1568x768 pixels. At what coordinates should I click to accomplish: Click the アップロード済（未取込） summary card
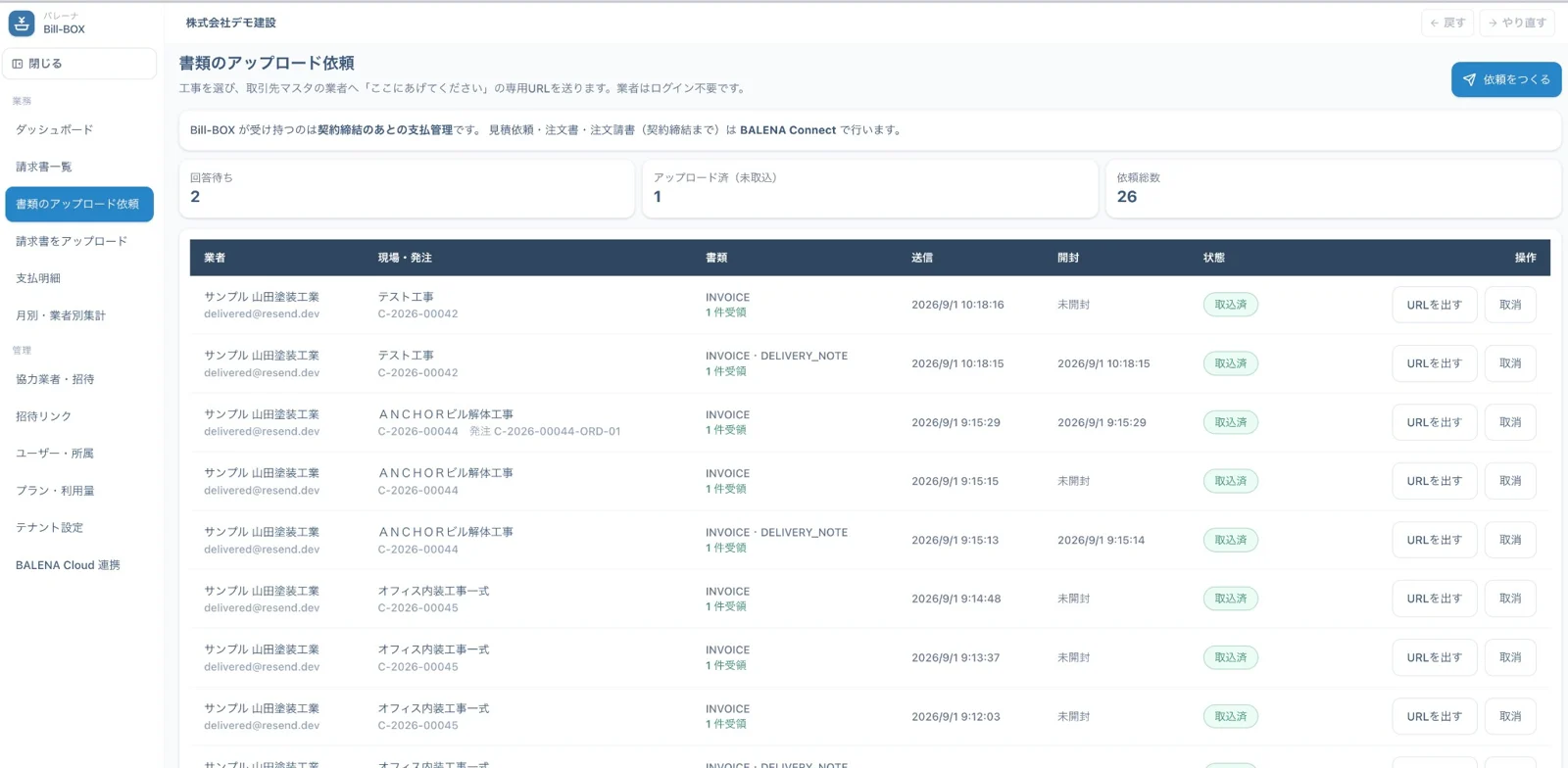(870, 189)
